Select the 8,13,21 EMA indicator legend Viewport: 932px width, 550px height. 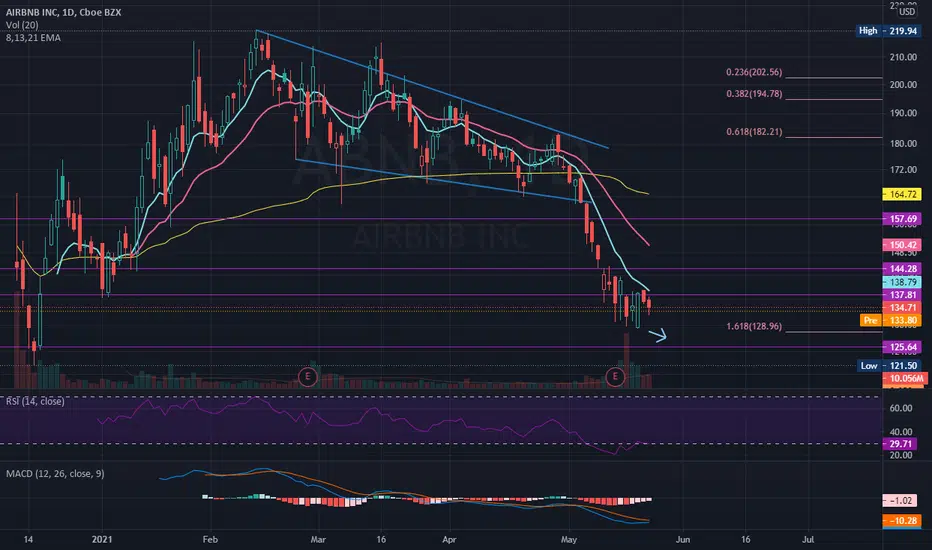[x=33, y=37]
